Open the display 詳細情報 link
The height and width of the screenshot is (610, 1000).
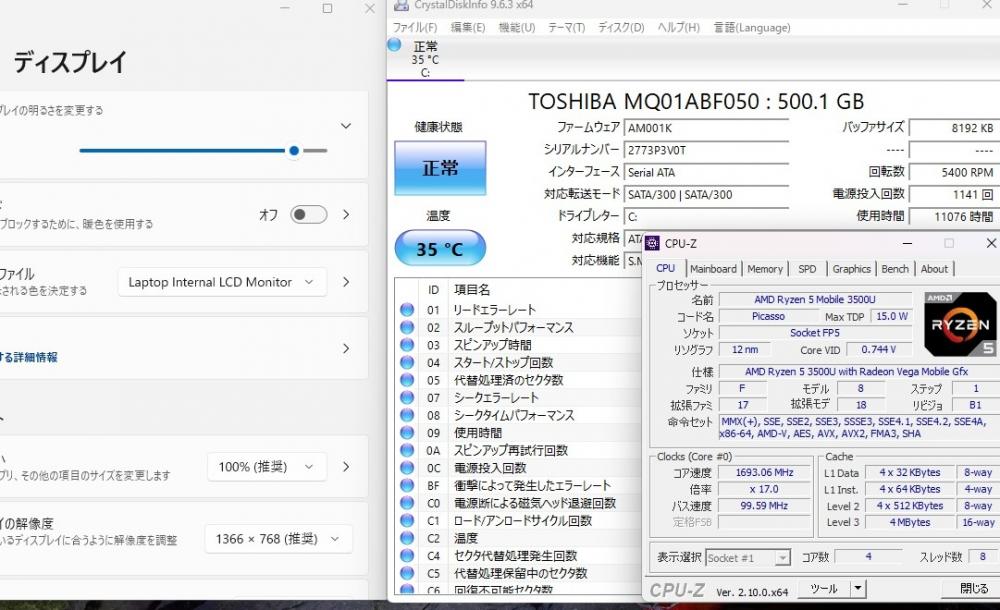29,357
